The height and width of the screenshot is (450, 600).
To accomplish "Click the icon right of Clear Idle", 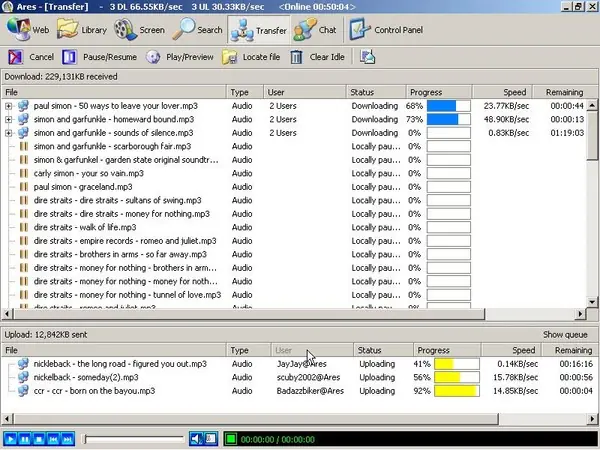I will (367, 57).
